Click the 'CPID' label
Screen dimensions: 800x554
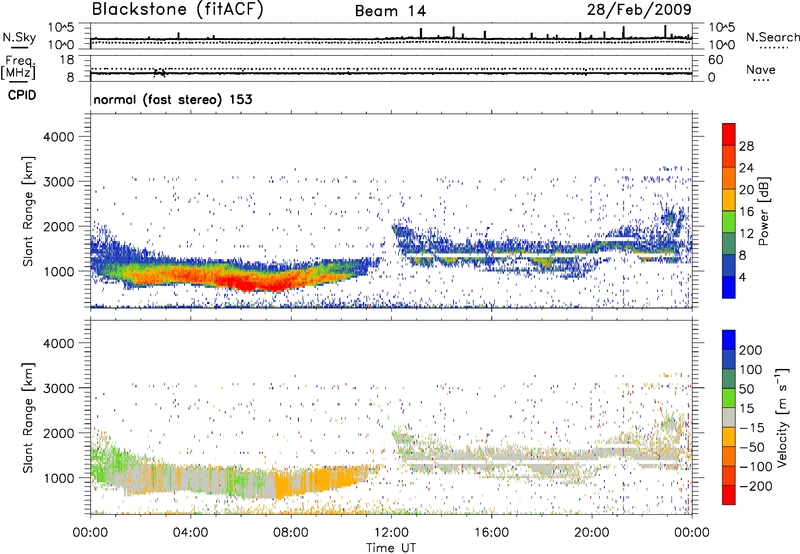(22, 95)
